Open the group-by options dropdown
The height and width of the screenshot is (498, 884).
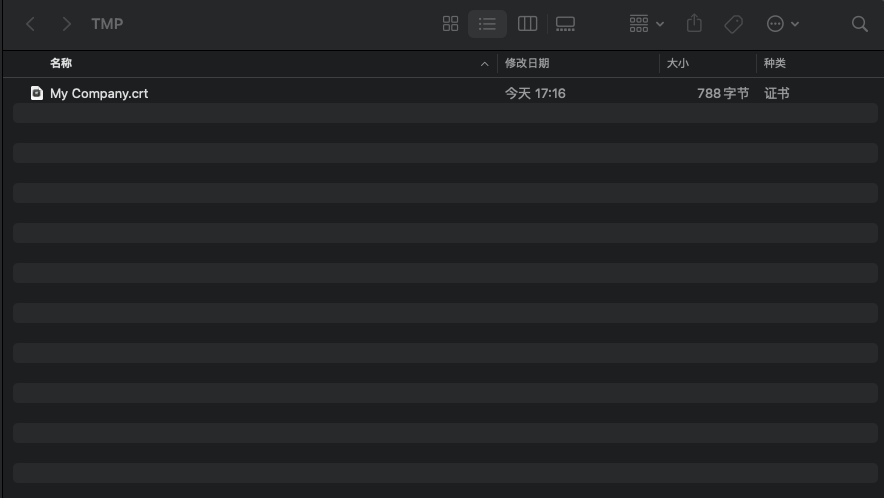point(647,24)
